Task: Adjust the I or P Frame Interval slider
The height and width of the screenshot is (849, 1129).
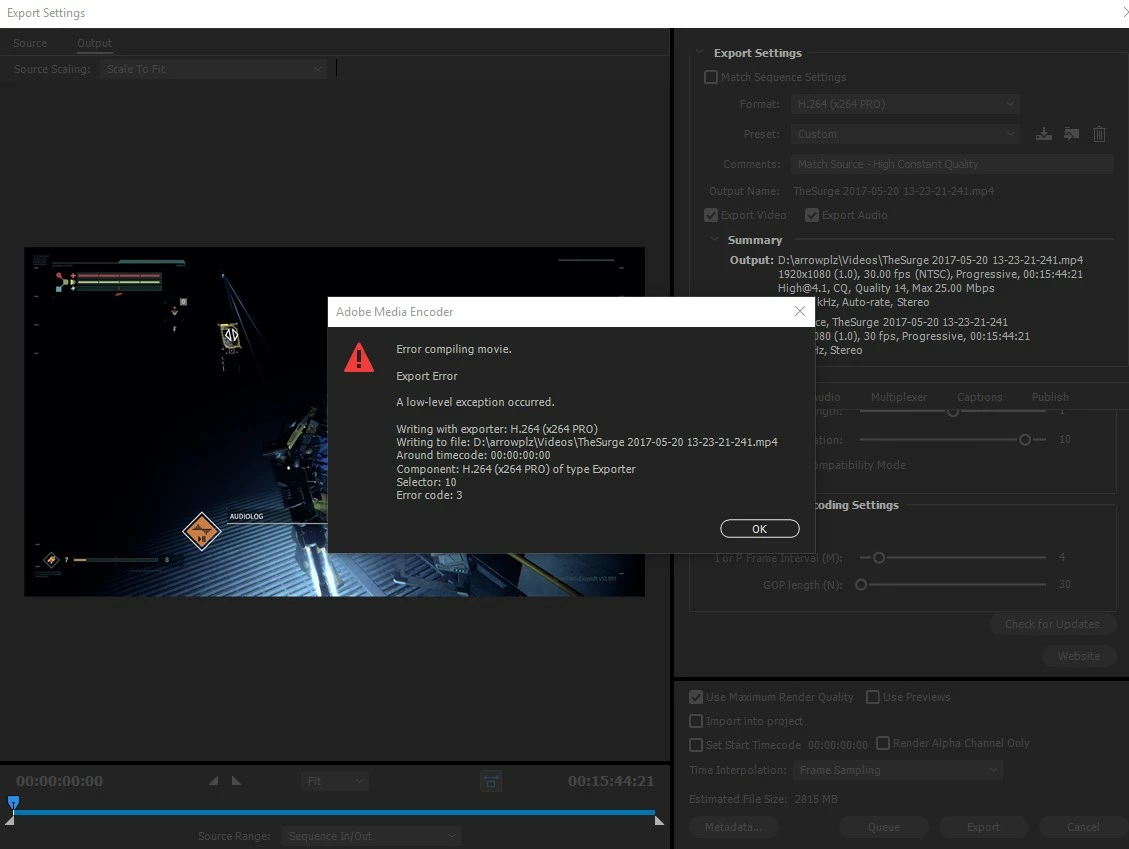Action: pos(878,557)
